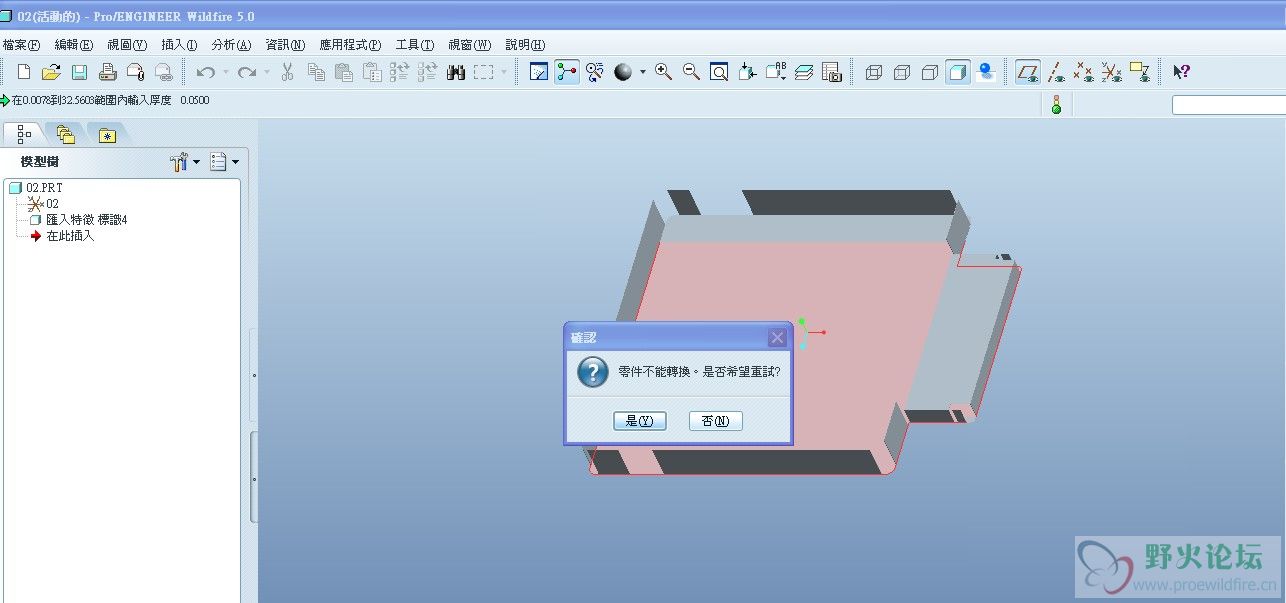
Task: Toggle coordinate systems display
Action: tap(1111, 72)
